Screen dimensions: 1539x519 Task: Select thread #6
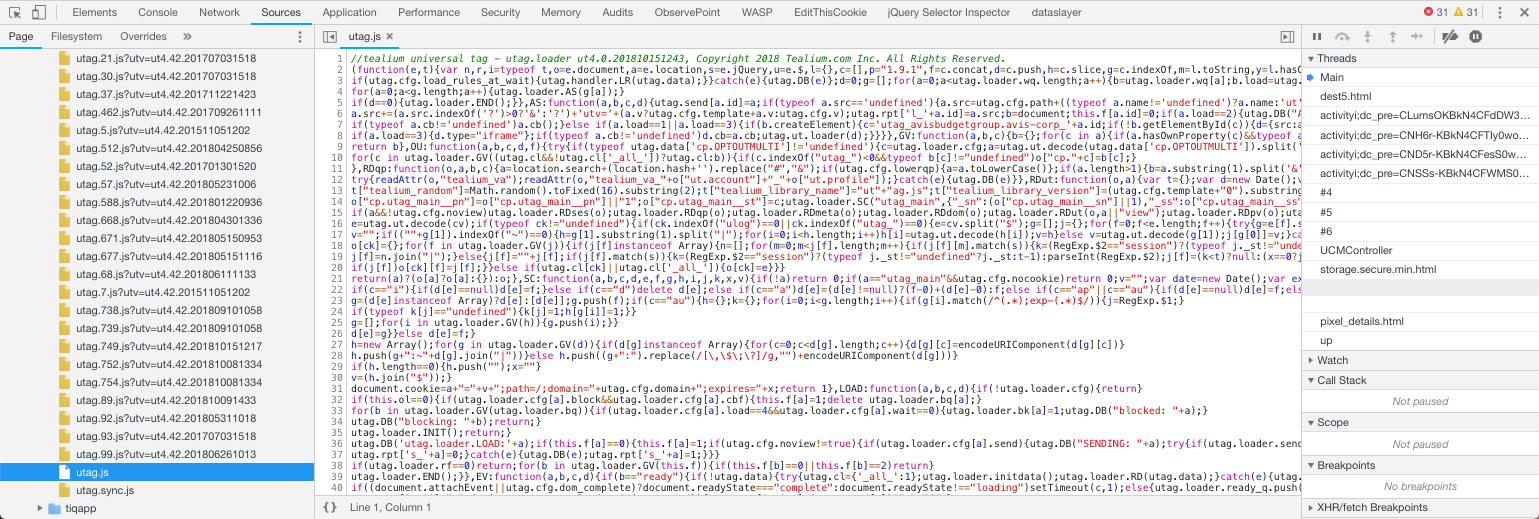(1420, 231)
